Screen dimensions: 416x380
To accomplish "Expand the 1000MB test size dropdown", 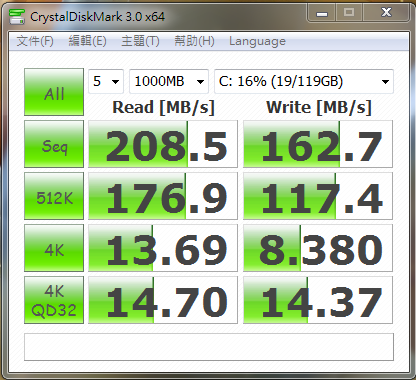I will tap(169, 81).
